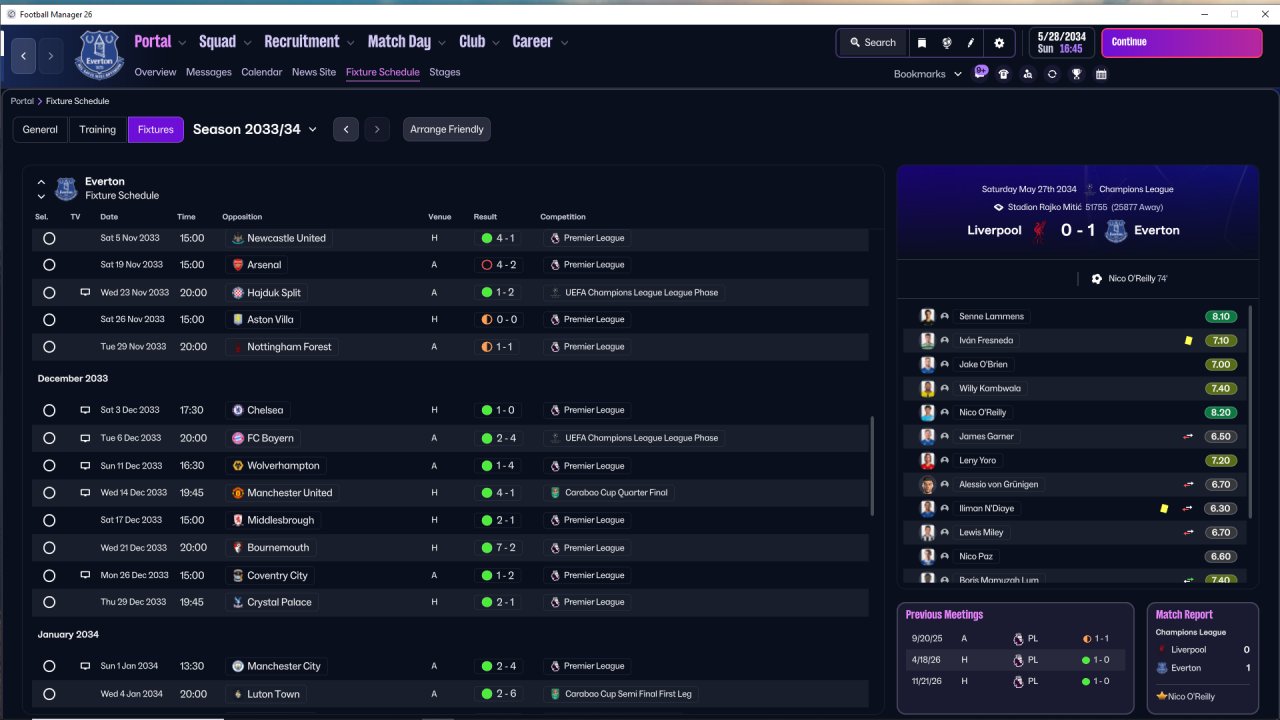Click Arsenal badge in fixture list
Image resolution: width=1280 pixels, height=720 pixels.
(237, 265)
